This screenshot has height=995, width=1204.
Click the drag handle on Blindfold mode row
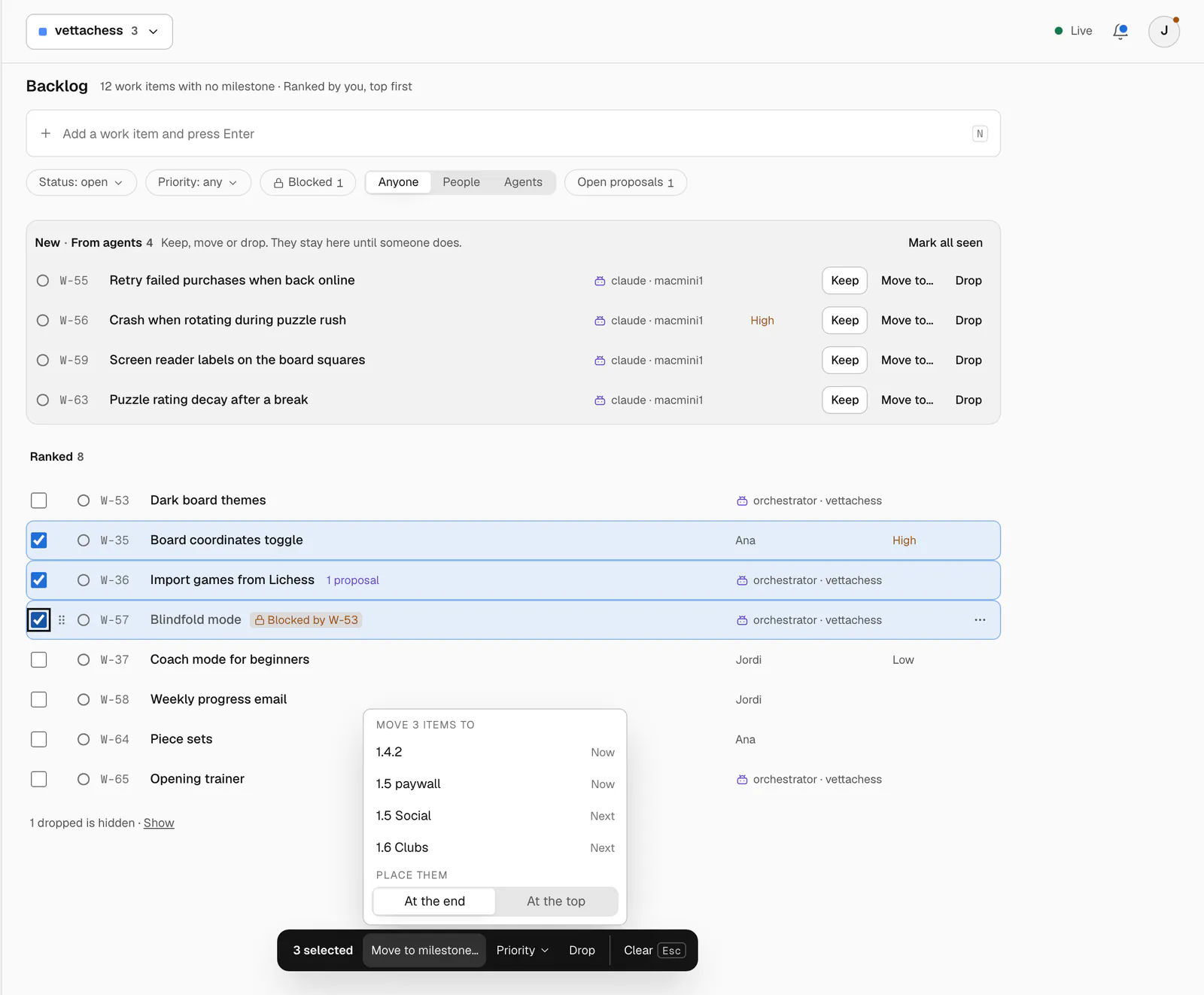(62, 620)
